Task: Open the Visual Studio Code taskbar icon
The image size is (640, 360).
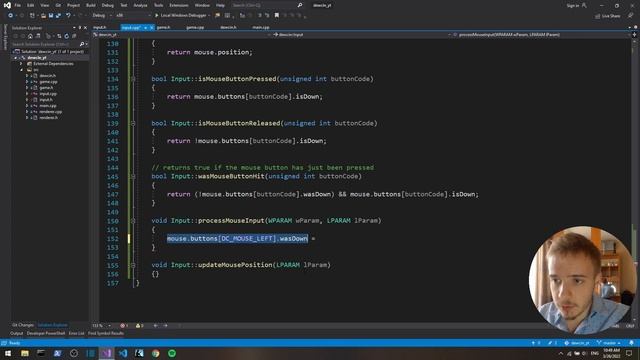Action: click(123, 353)
